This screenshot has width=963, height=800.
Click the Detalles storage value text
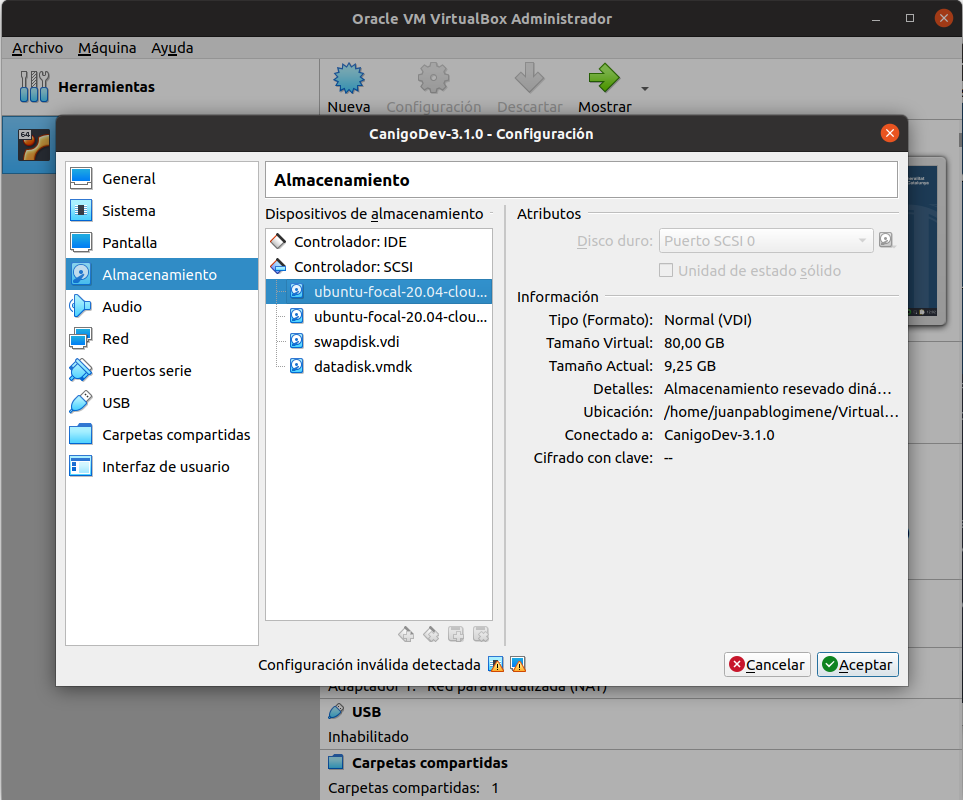pos(777,389)
